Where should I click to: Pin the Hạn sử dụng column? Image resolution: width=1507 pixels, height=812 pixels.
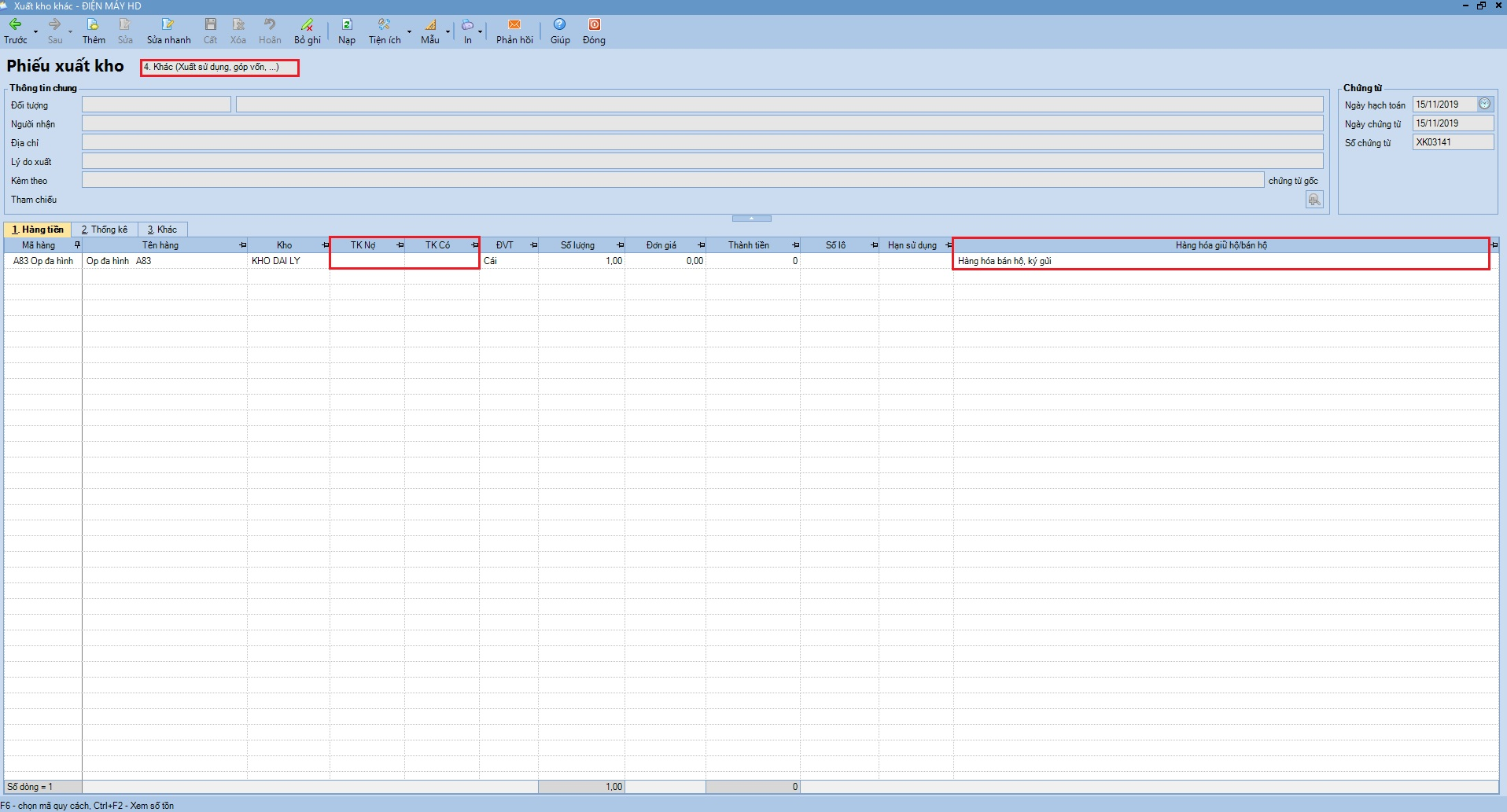point(949,245)
